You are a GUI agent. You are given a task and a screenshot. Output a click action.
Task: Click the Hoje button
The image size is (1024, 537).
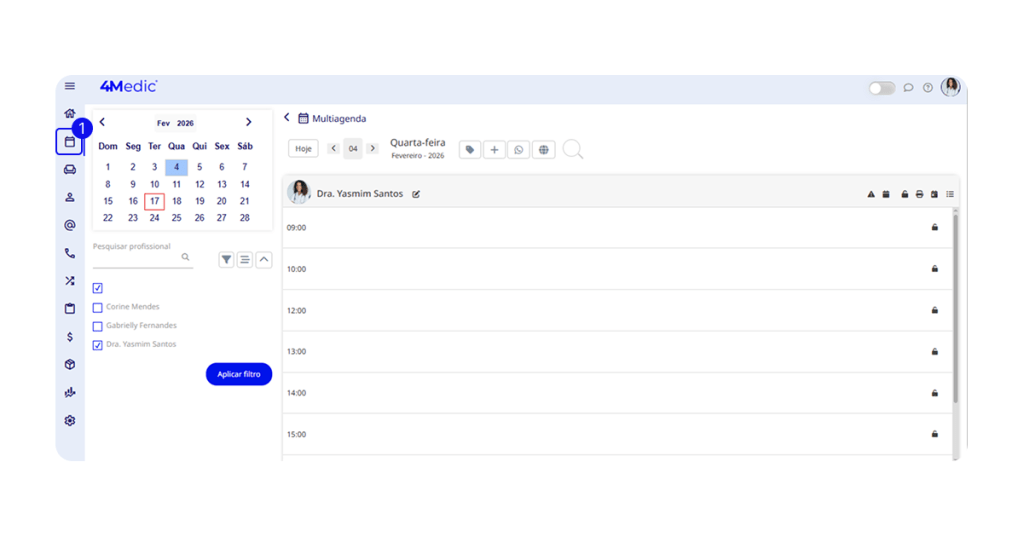click(x=303, y=149)
